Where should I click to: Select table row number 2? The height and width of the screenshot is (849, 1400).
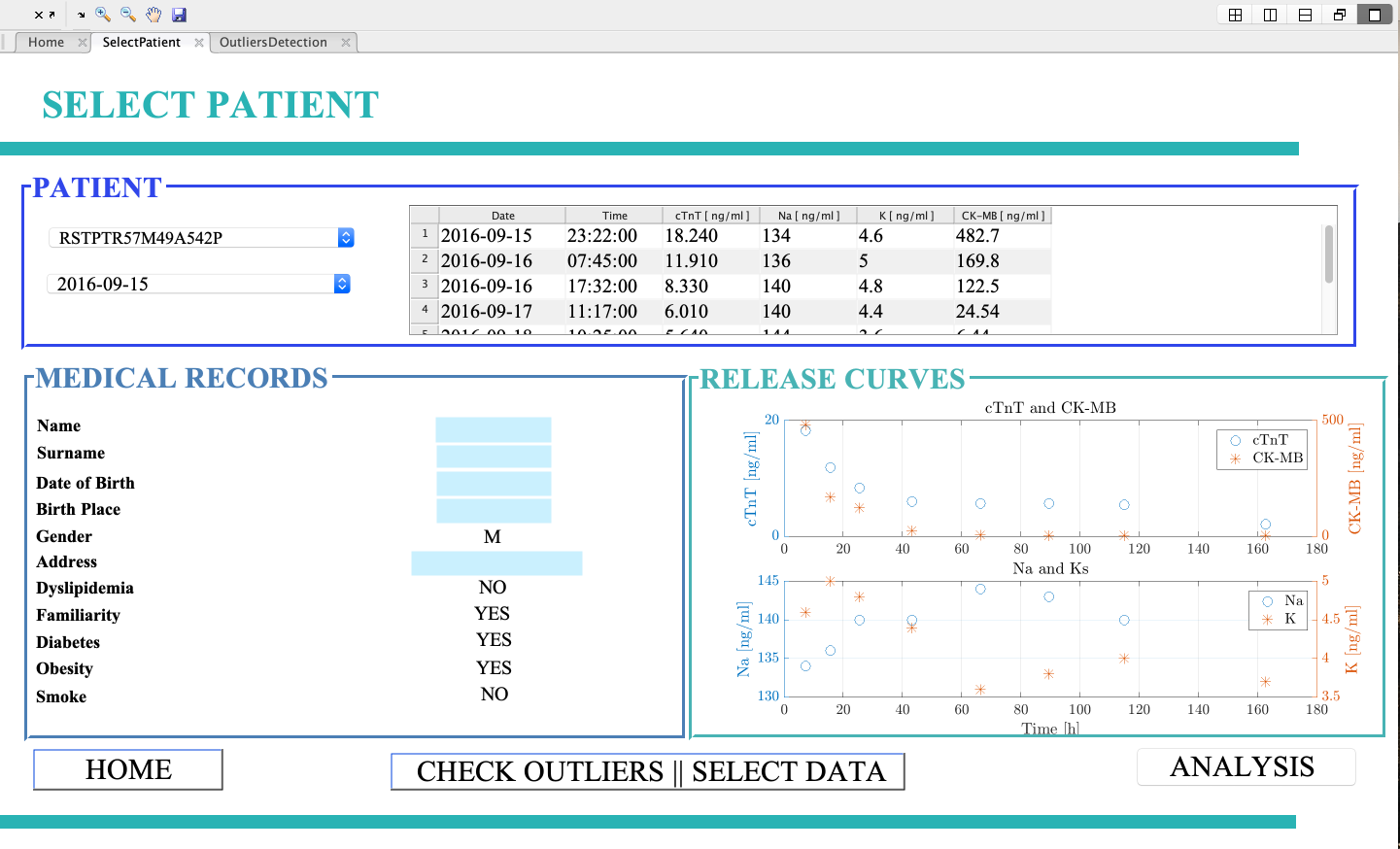pyautogui.click(x=425, y=260)
